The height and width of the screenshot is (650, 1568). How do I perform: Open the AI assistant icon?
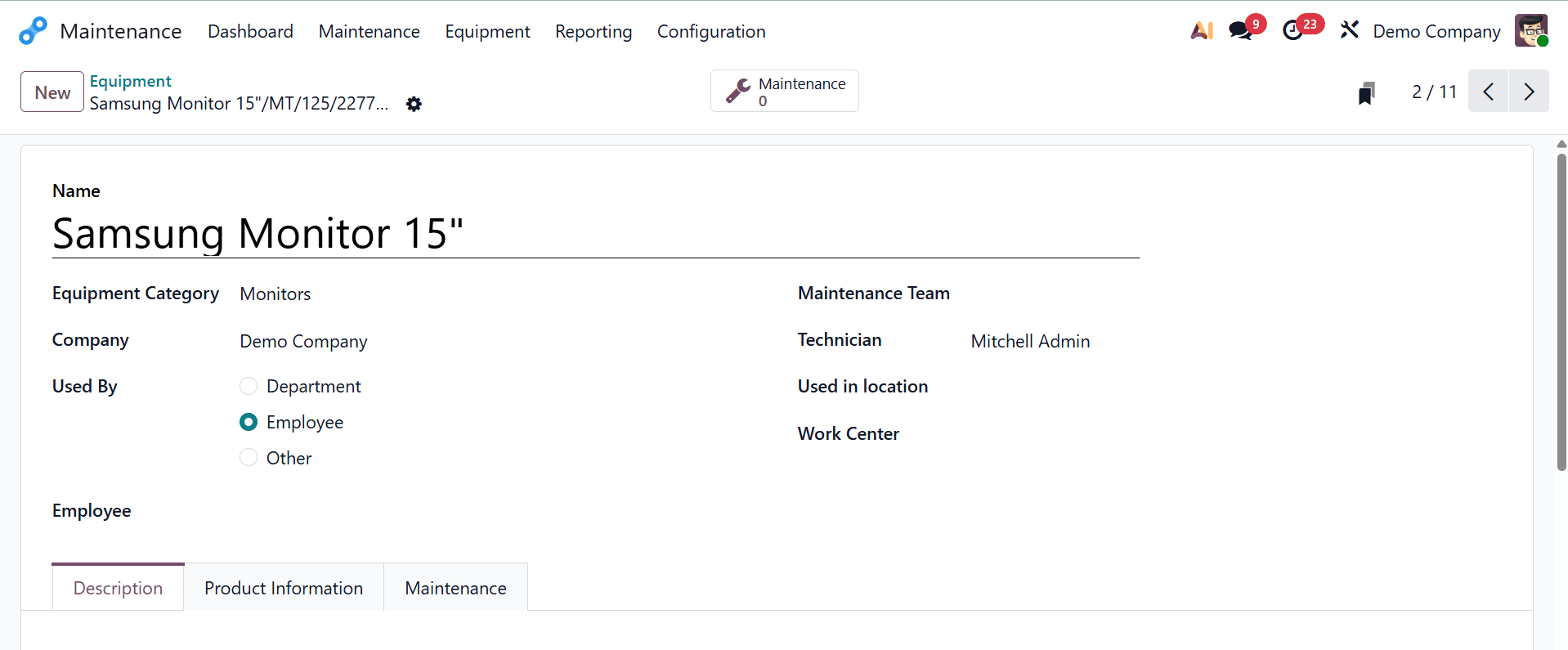(1201, 31)
